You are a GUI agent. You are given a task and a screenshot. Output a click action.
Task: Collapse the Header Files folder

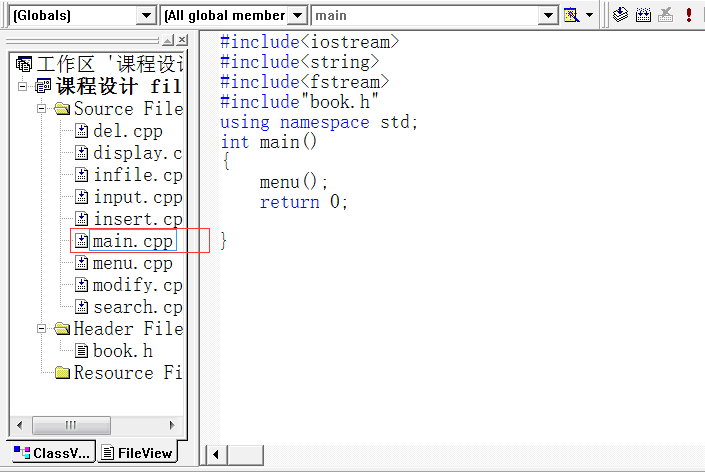[x=41, y=329]
